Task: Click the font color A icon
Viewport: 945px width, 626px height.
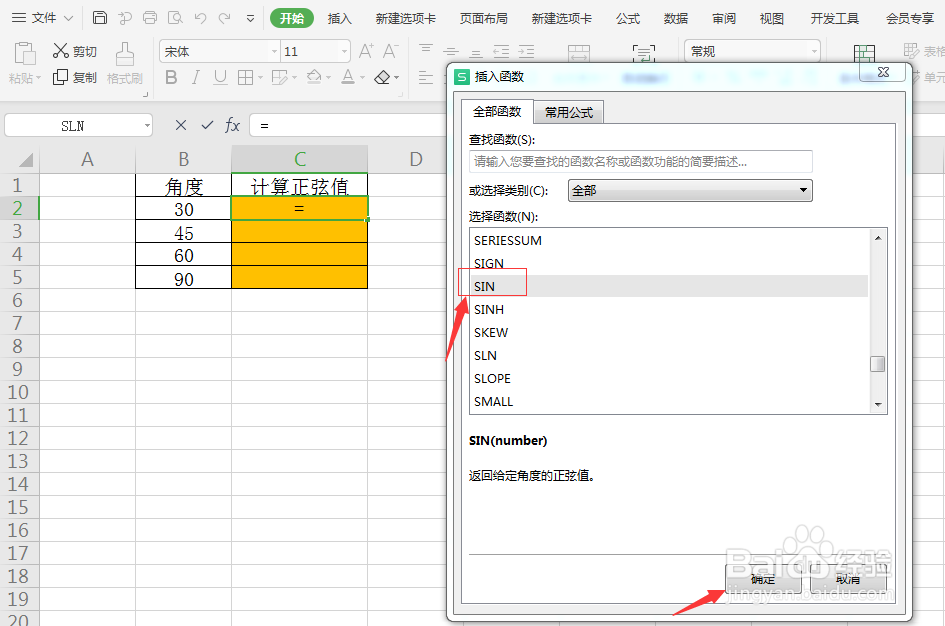Action: point(348,77)
